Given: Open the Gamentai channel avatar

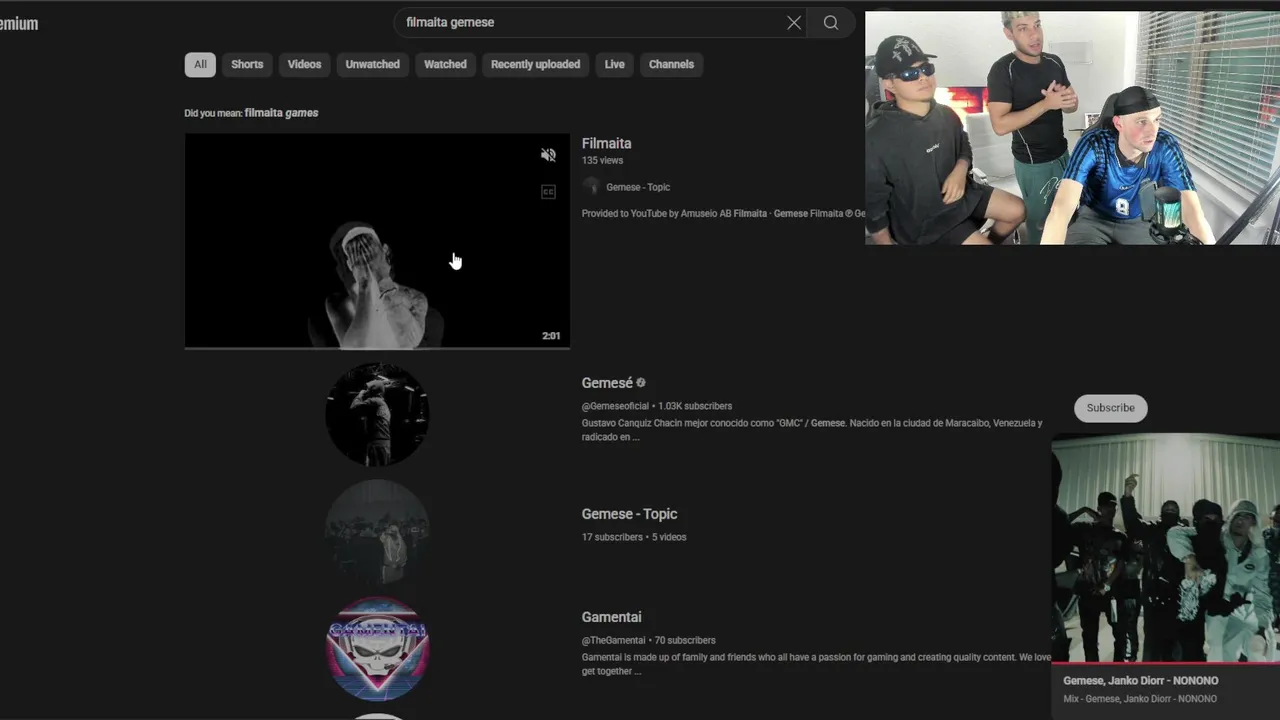Looking at the screenshot, I should tap(377, 649).
